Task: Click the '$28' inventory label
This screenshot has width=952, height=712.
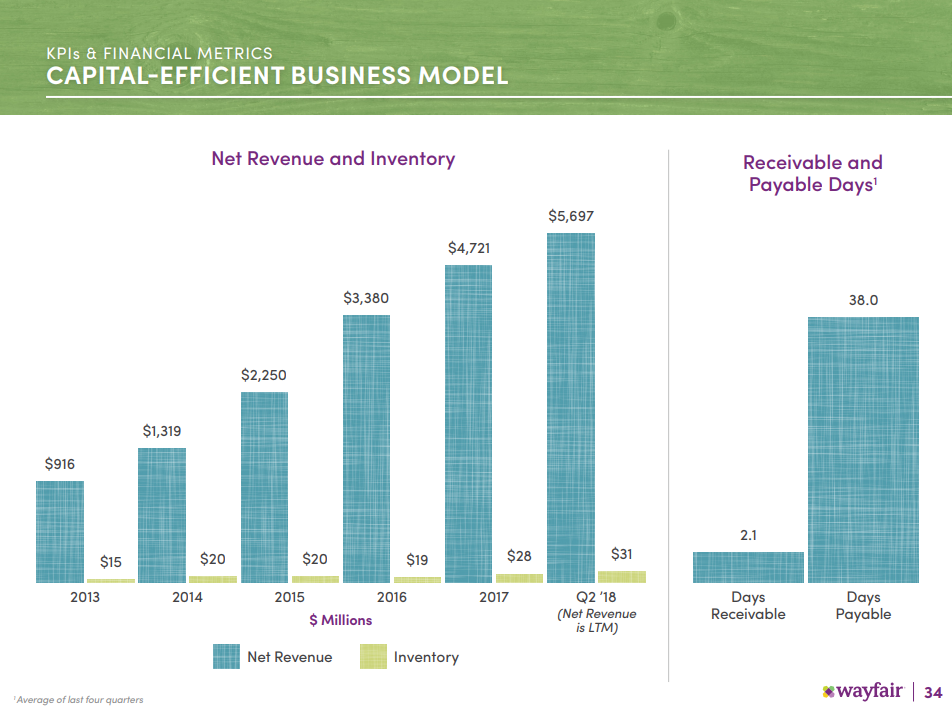Action: click(x=519, y=556)
